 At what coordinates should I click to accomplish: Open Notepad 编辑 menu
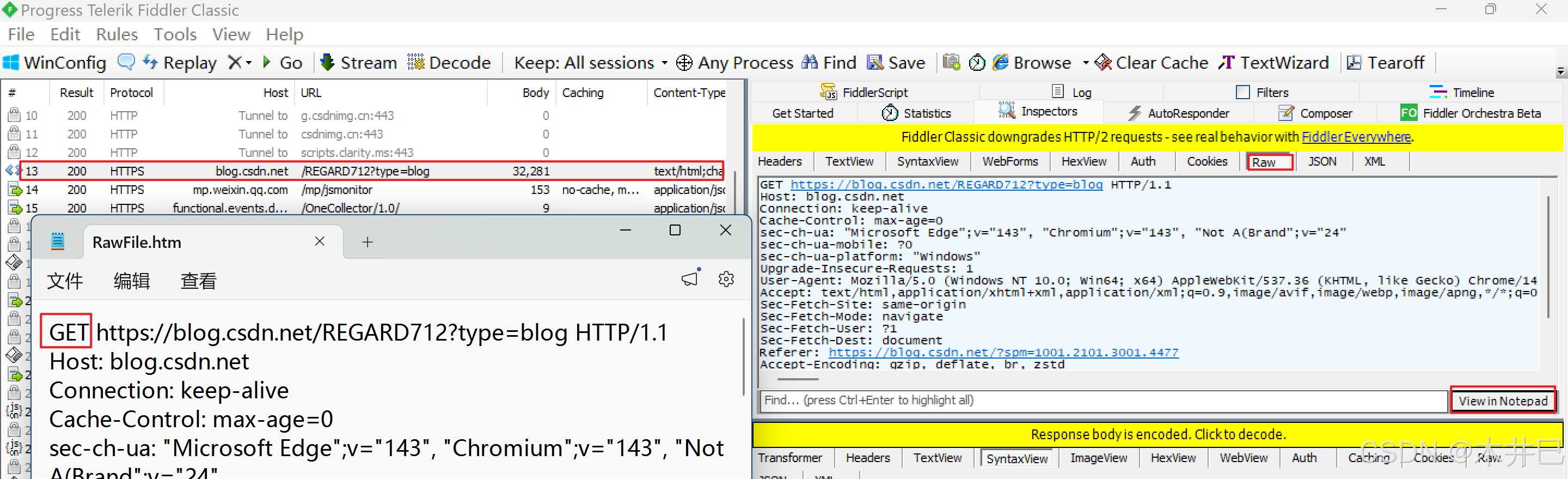131,281
